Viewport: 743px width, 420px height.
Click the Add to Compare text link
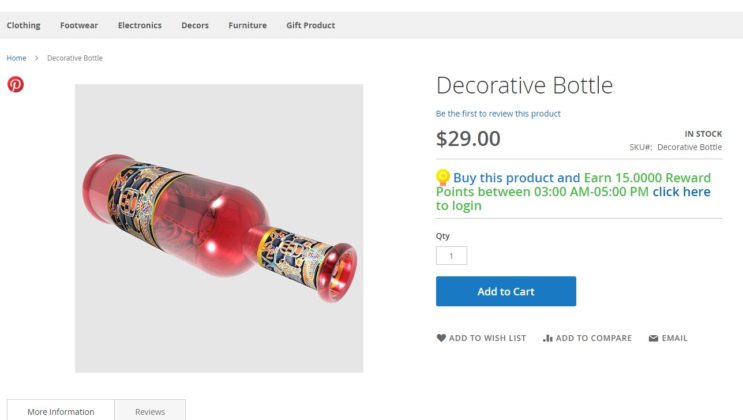click(593, 338)
